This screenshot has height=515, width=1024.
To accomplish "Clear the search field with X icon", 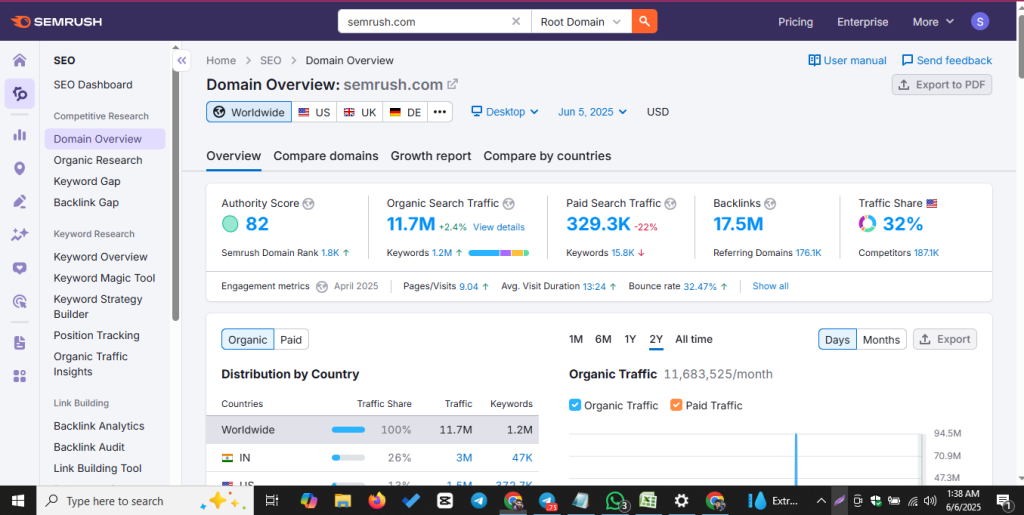I will [516, 22].
